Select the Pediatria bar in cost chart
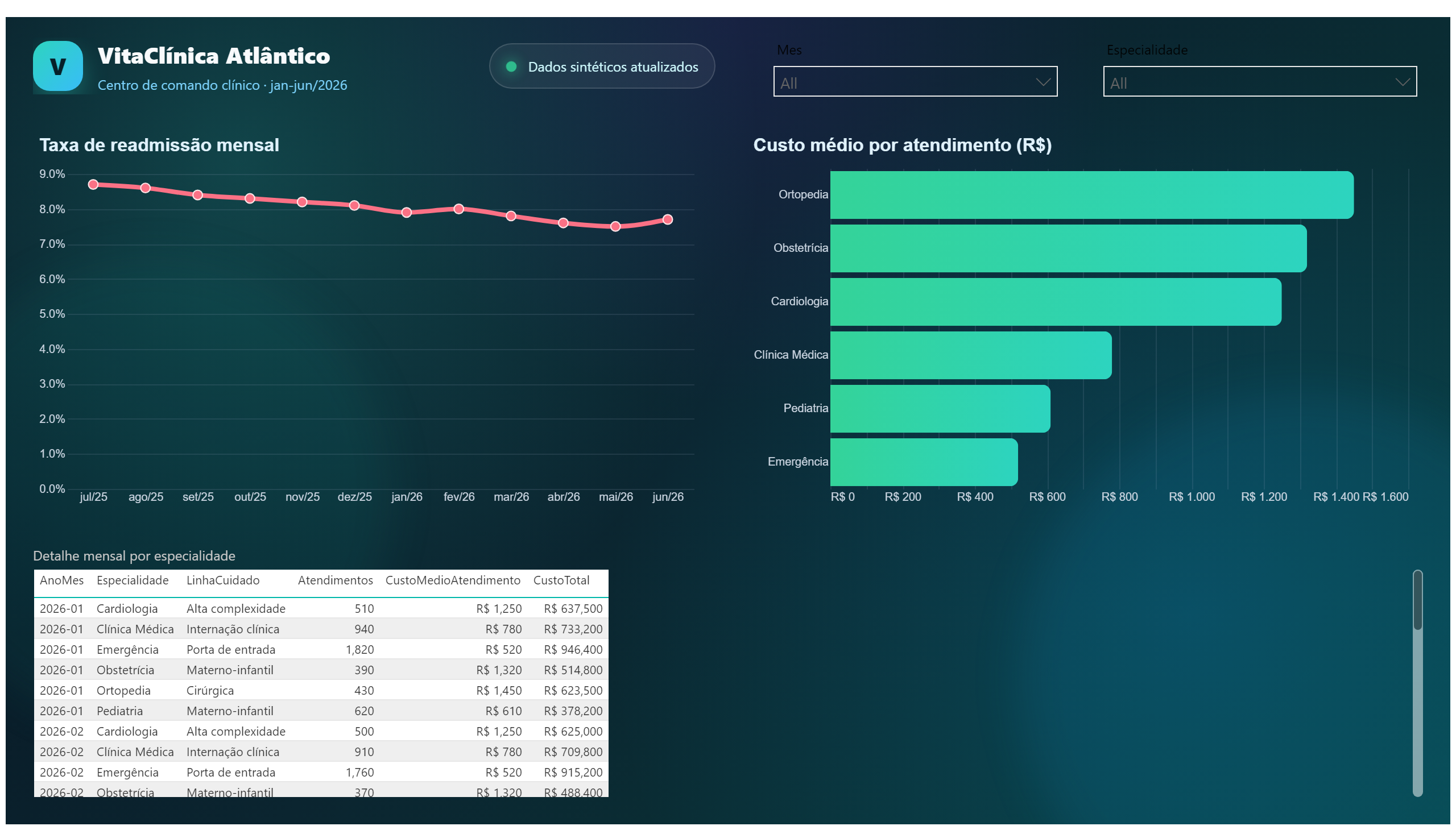 (940, 409)
